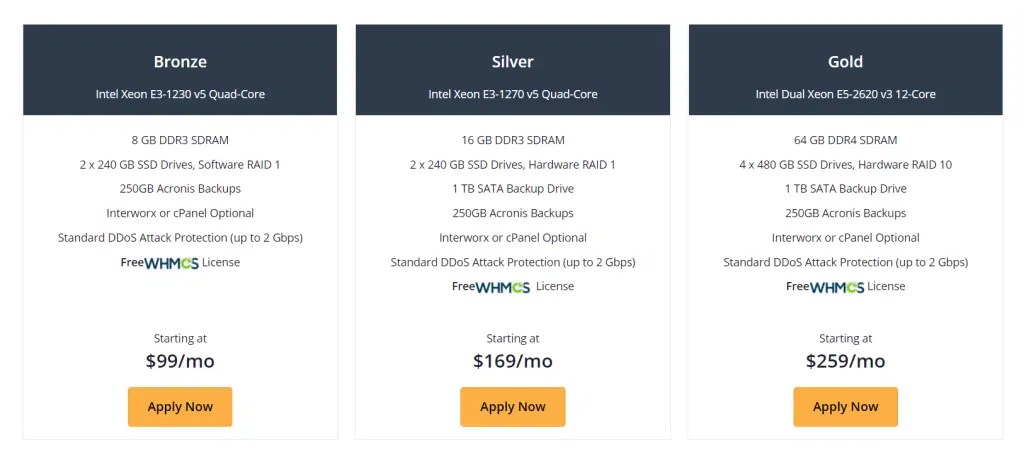Click the WHMCS logo in Silver card
Viewport: 1024px width, 457px height.
tap(503, 287)
